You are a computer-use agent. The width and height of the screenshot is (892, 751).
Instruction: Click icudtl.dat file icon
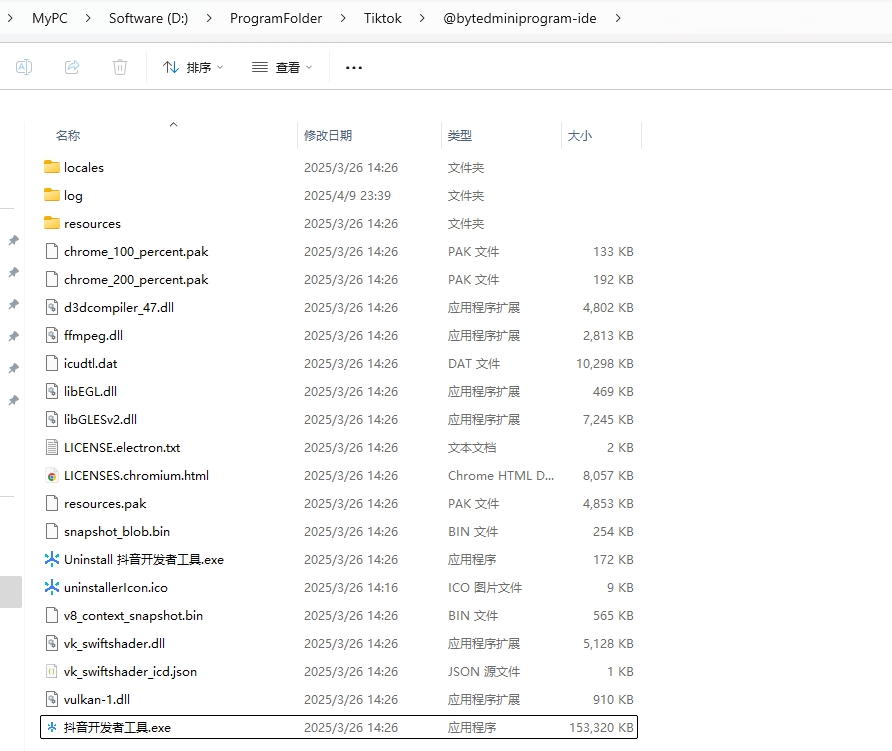[x=52, y=363]
